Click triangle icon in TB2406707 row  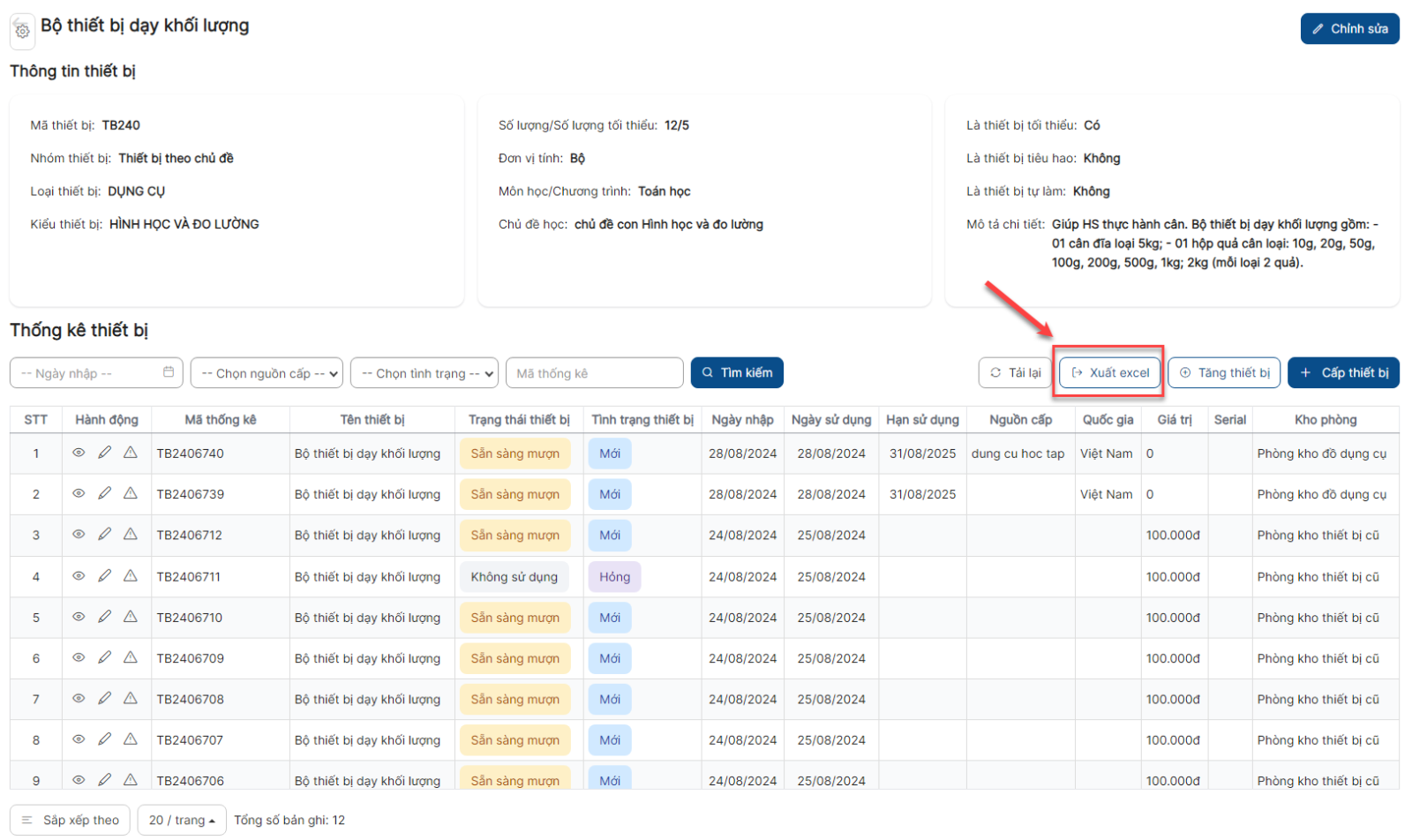click(x=131, y=739)
